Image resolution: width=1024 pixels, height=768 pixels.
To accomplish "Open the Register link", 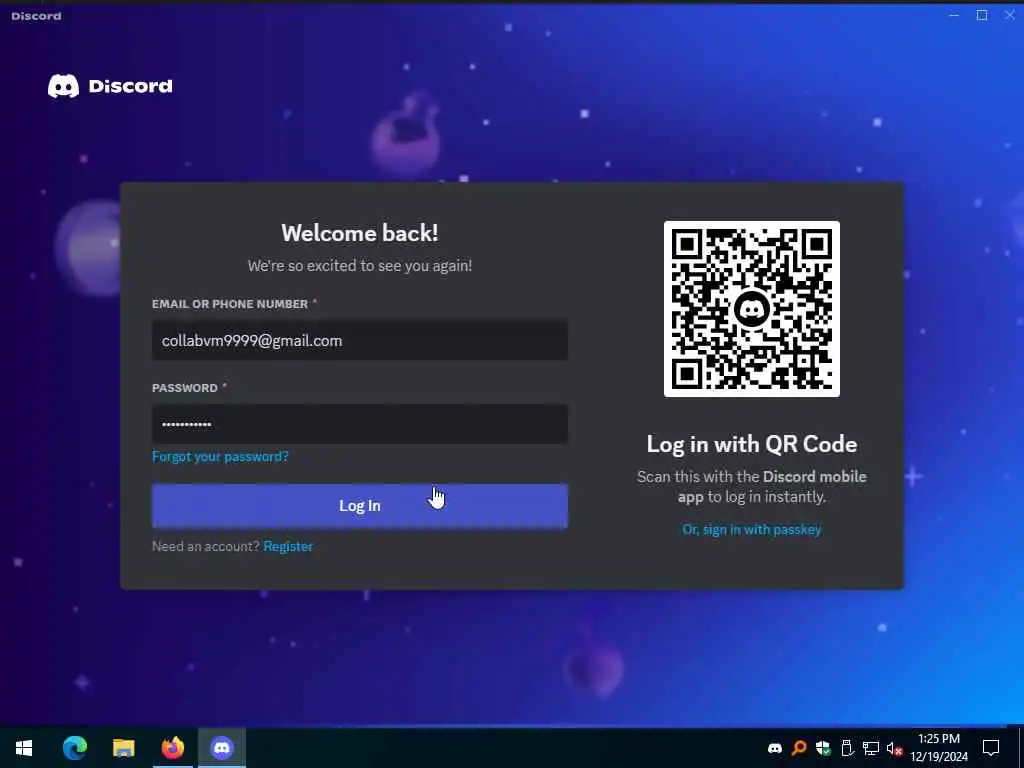I will [x=288, y=547].
